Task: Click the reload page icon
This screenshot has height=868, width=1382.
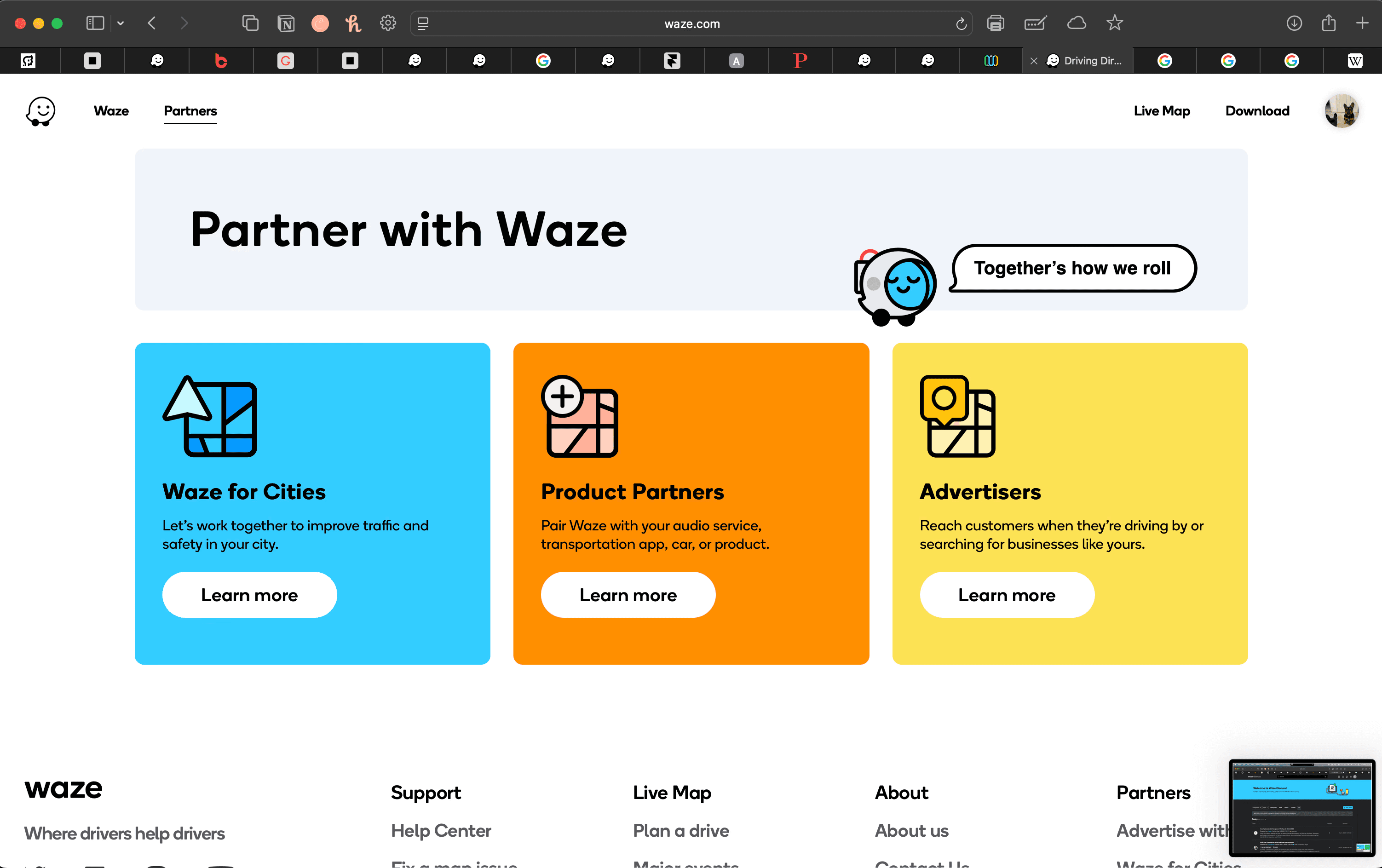Action: pos(962,24)
